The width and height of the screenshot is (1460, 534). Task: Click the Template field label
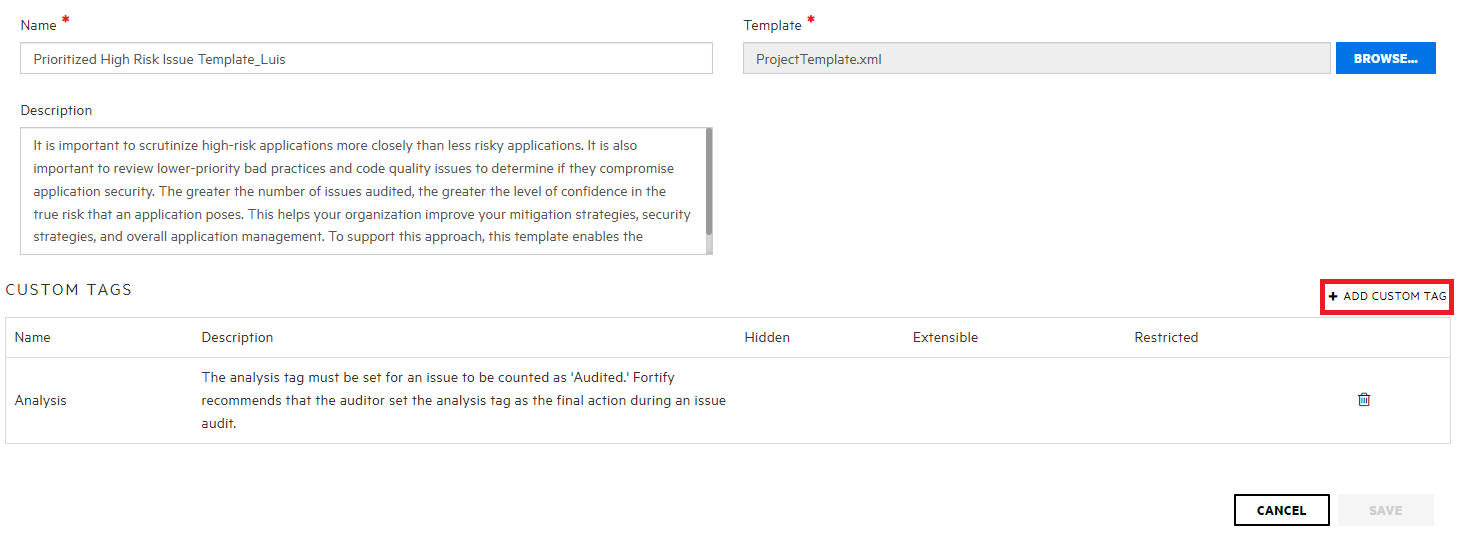tap(772, 25)
